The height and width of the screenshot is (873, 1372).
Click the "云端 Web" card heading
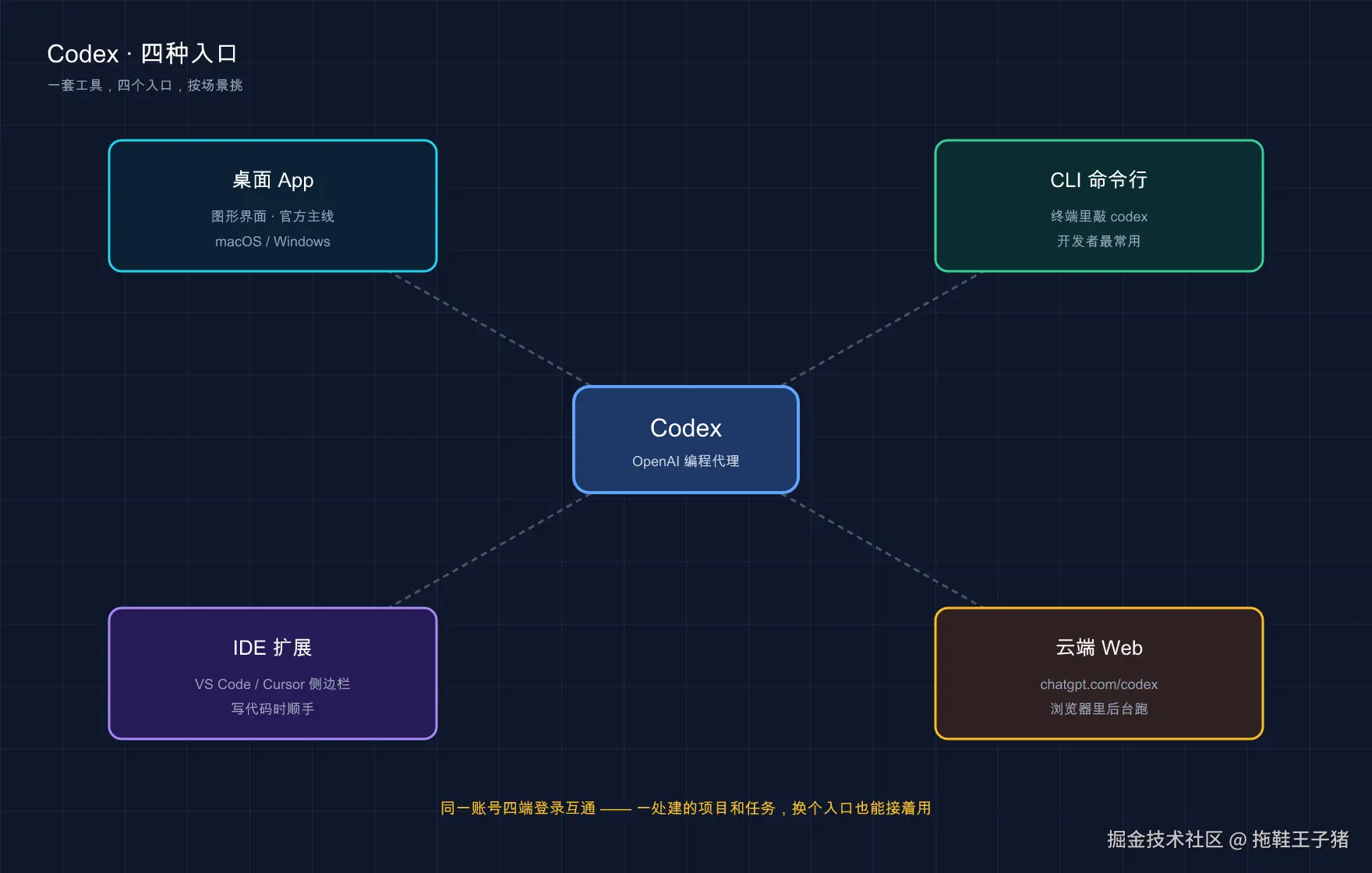point(1099,648)
